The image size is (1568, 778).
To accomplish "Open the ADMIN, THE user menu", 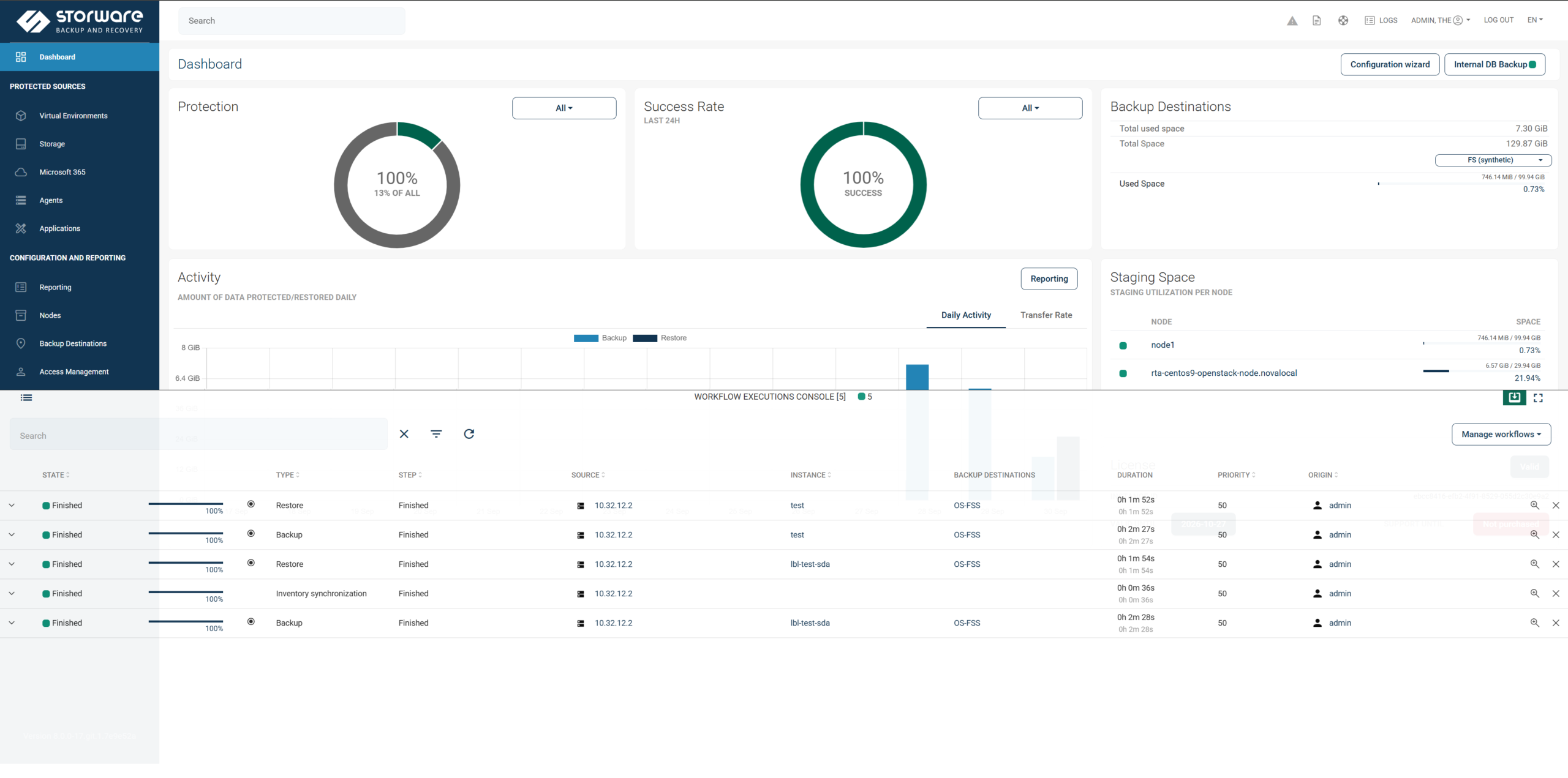I will pyautogui.click(x=1441, y=20).
